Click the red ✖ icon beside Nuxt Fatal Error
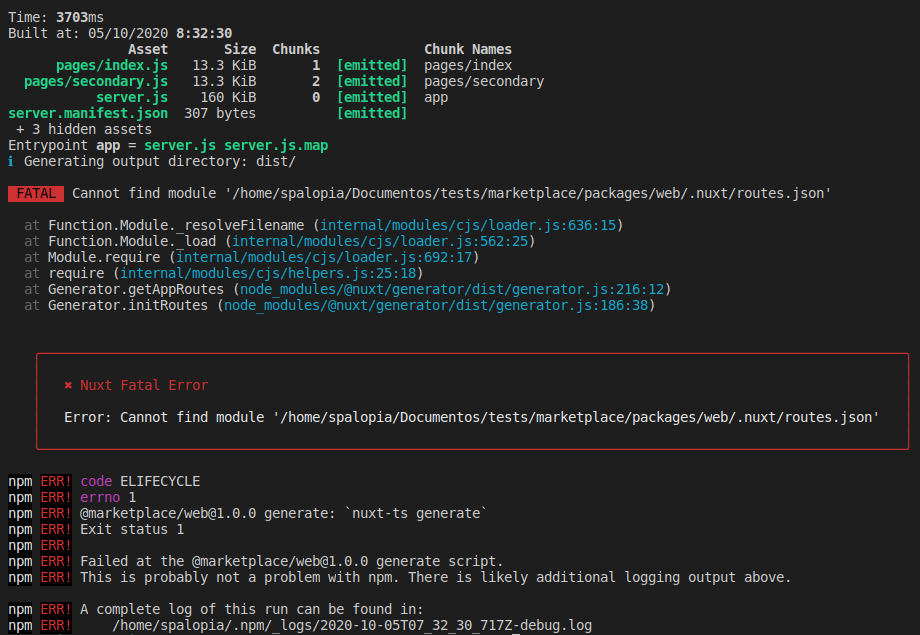 [x=68, y=385]
